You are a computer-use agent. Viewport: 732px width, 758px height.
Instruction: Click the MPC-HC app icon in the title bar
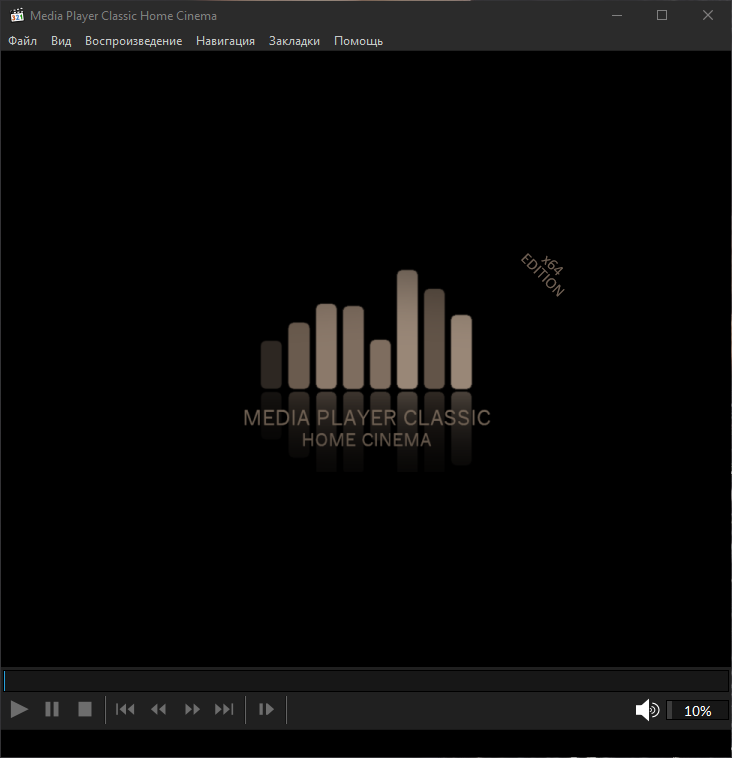point(17,15)
